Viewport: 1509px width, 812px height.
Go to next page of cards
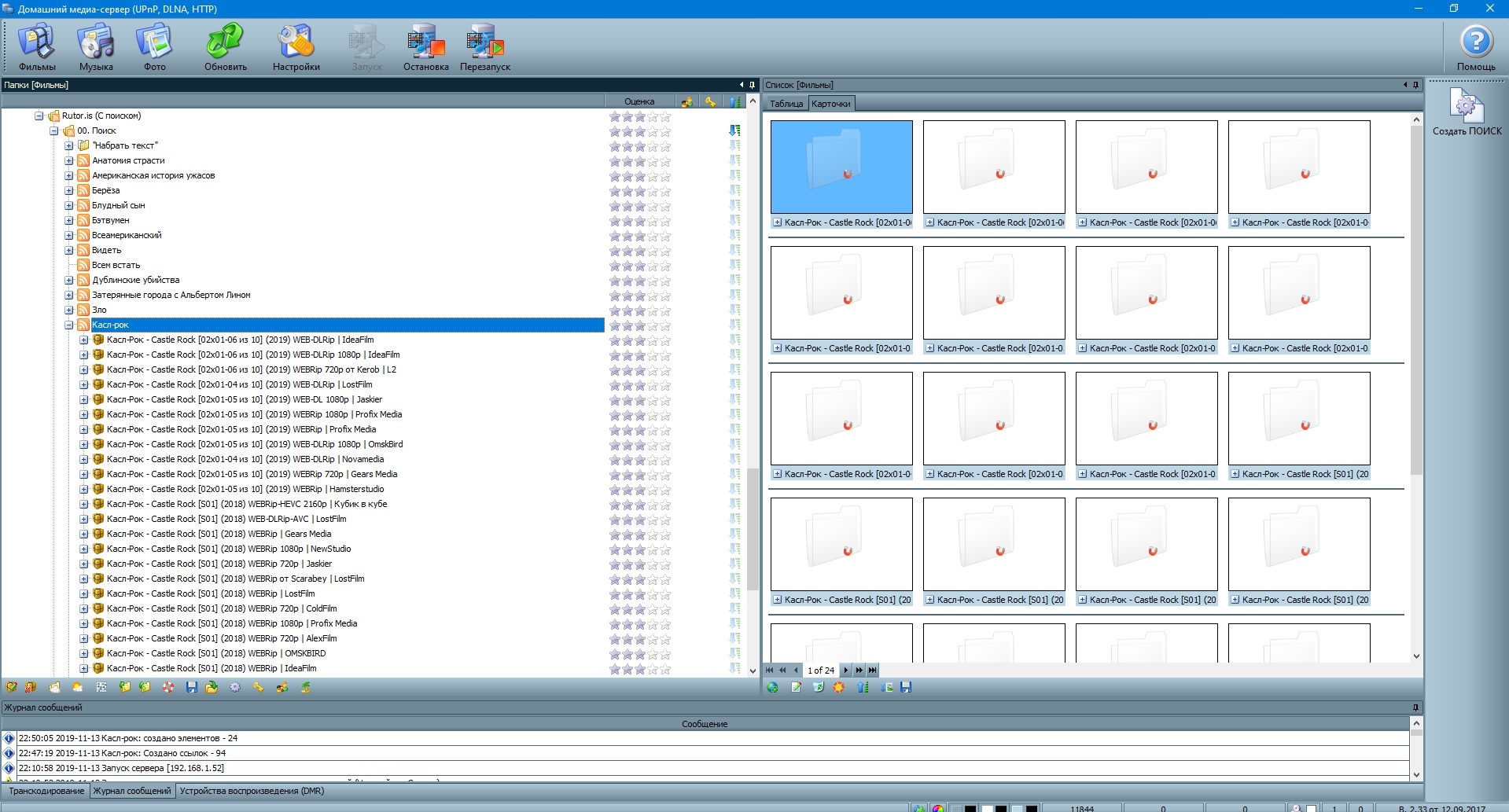tap(846, 671)
